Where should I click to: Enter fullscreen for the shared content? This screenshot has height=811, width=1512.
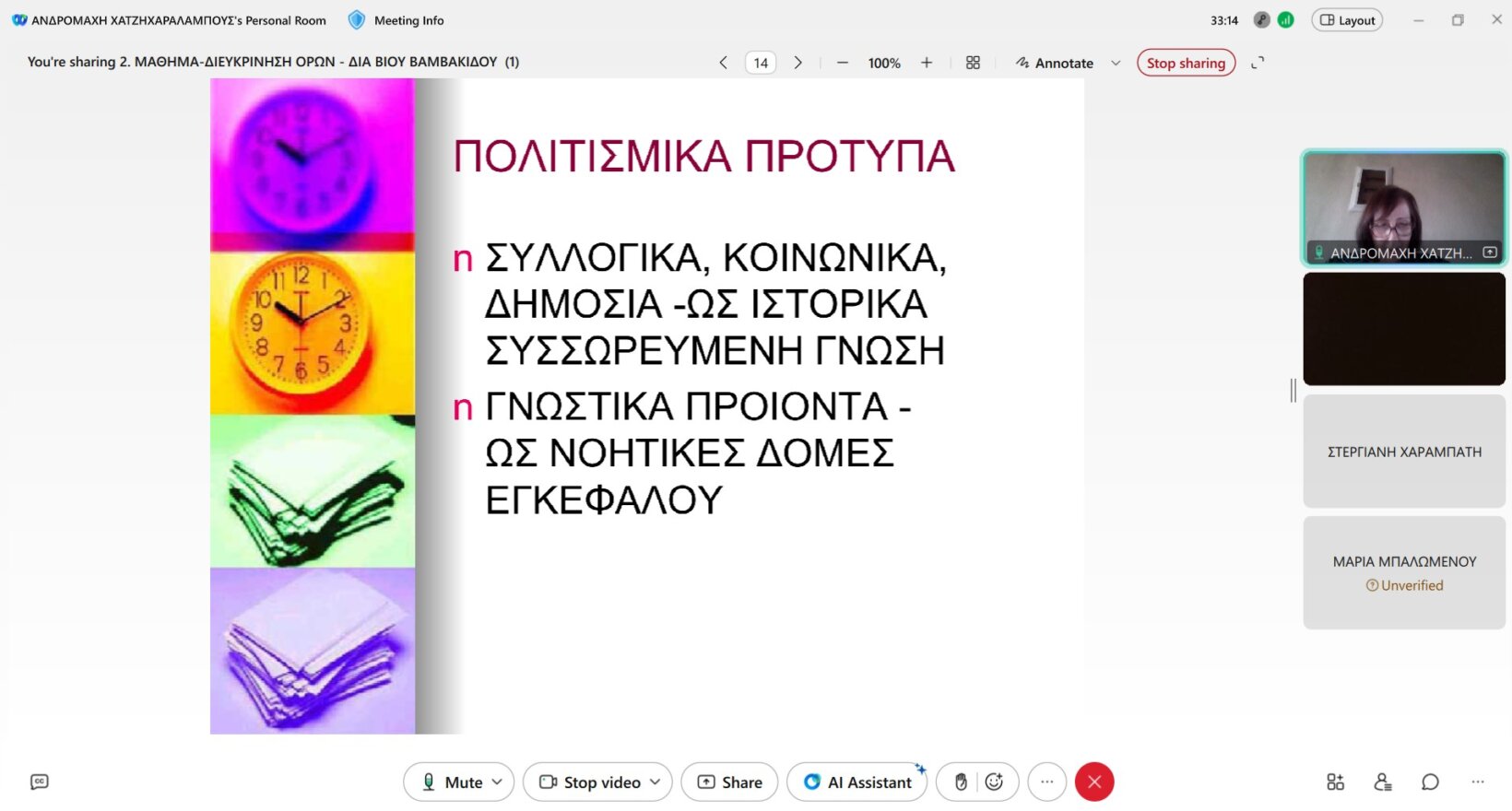(1258, 63)
